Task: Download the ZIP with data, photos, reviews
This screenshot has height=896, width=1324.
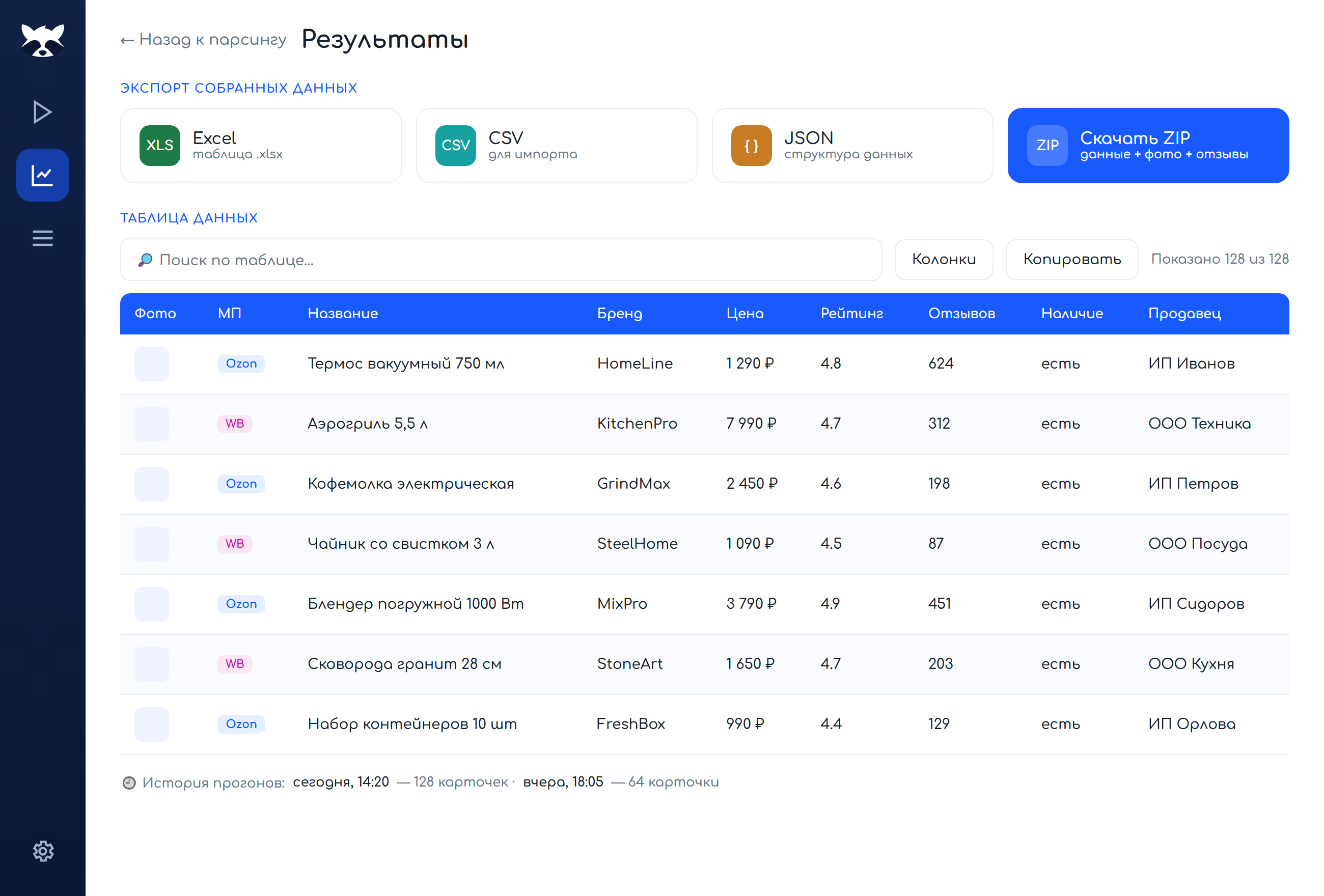Action: (1148, 146)
